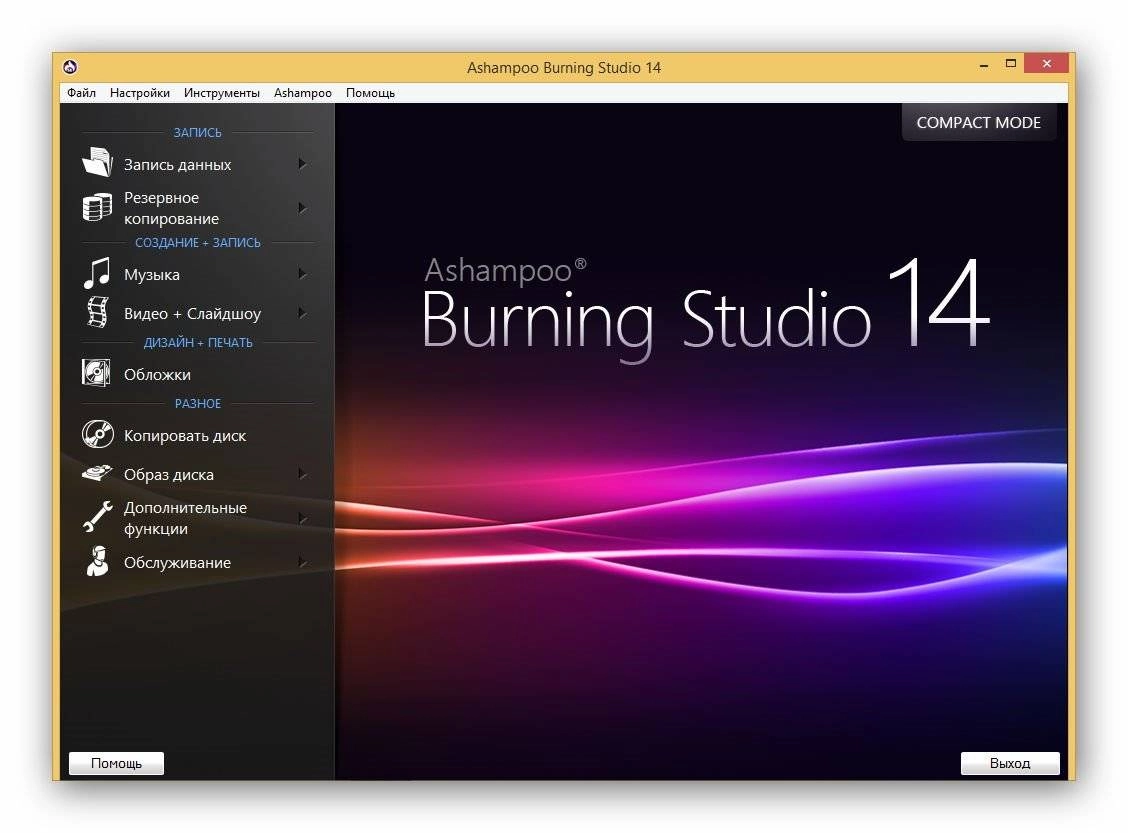Click the music note icon for Музыка
This screenshot has height=833, width=1128.
click(x=97, y=273)
